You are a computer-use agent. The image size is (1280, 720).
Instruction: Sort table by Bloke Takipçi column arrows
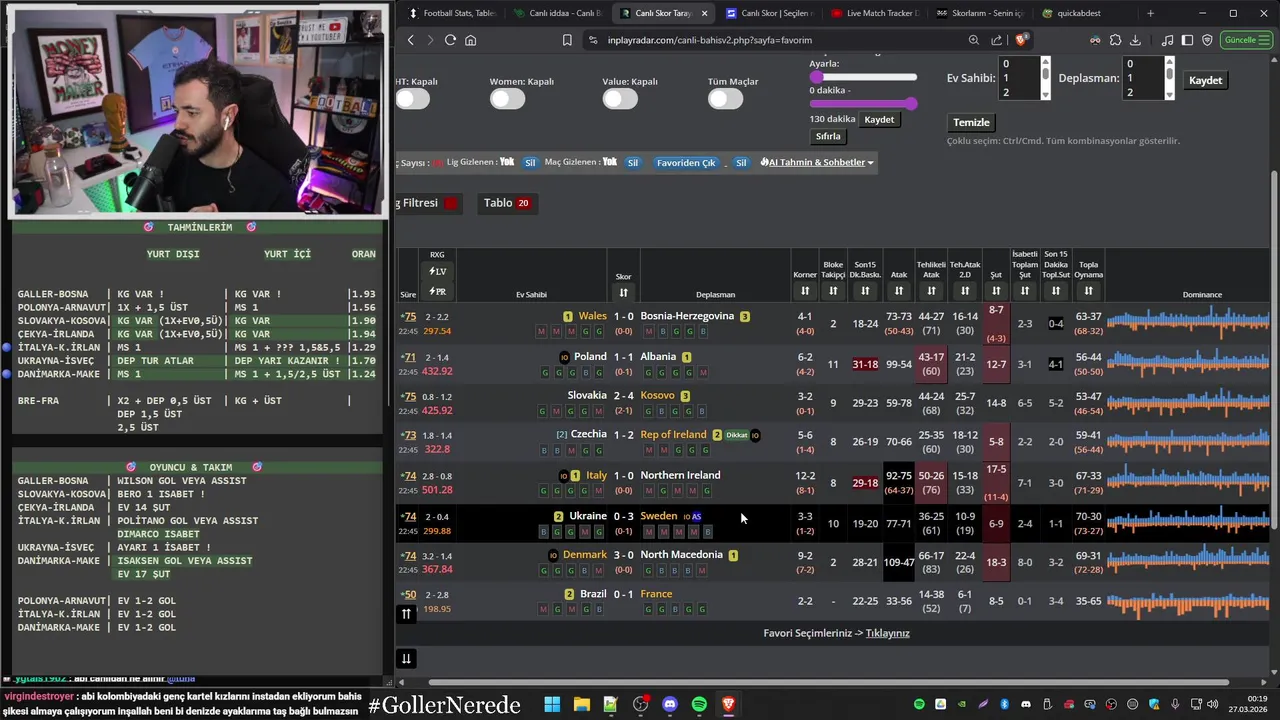tap(833, 291)
